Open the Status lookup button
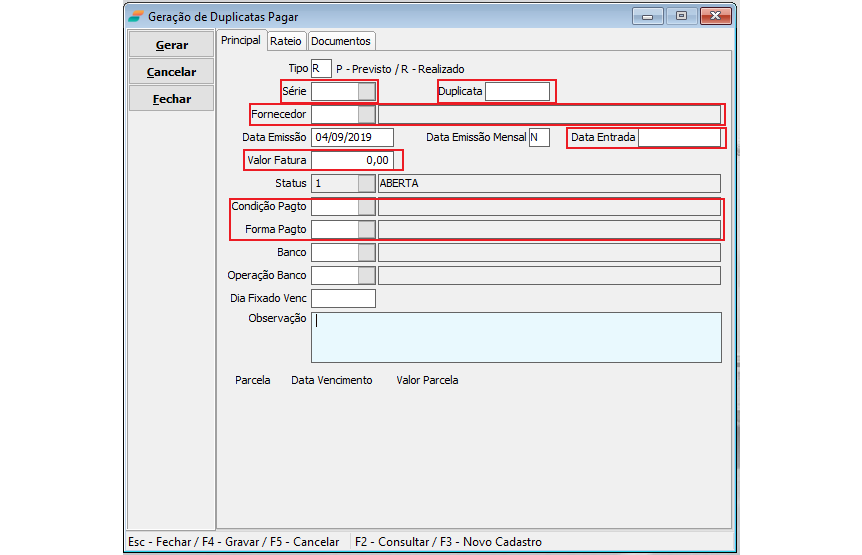Image resolution: width=862 pixels, height=555 pixels. 367,184
